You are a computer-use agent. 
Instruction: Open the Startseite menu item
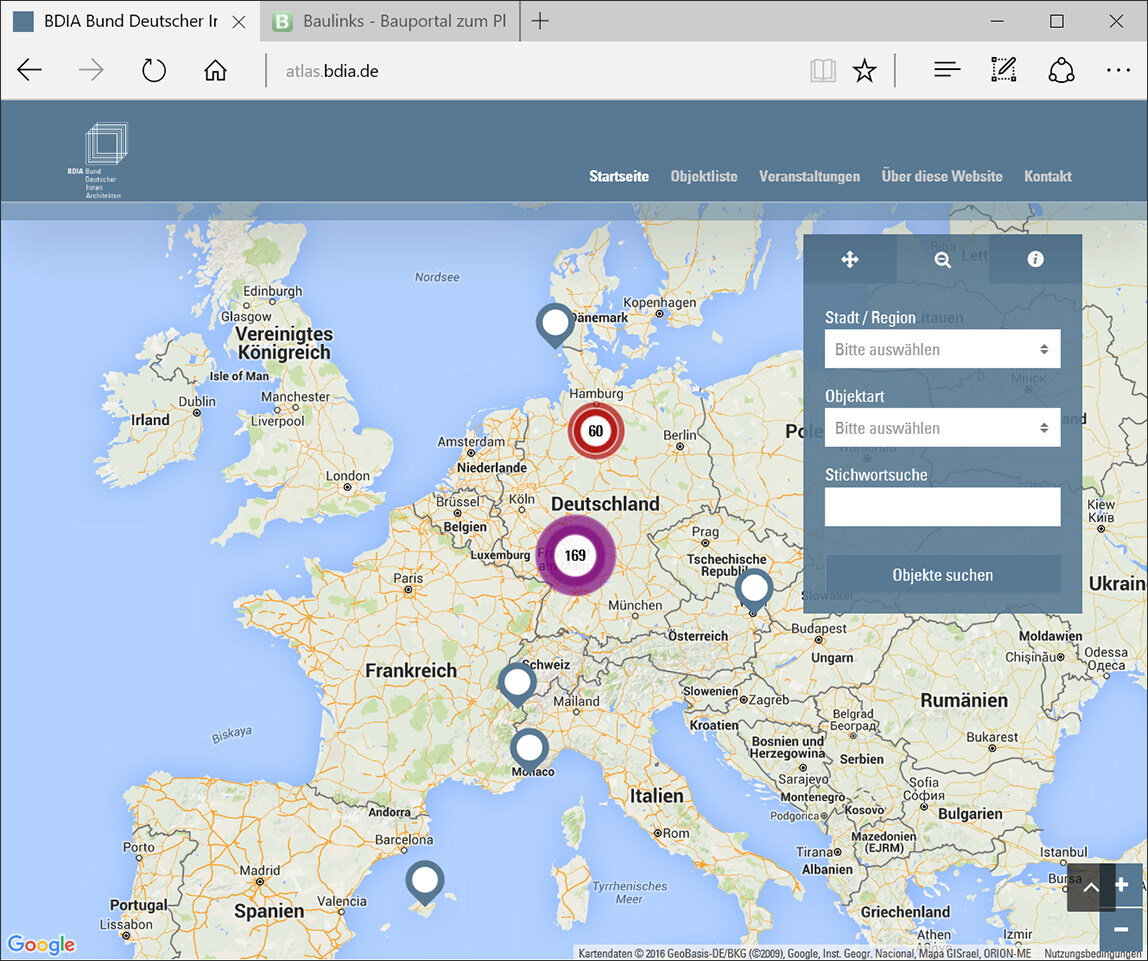click(x=619, y=176)
